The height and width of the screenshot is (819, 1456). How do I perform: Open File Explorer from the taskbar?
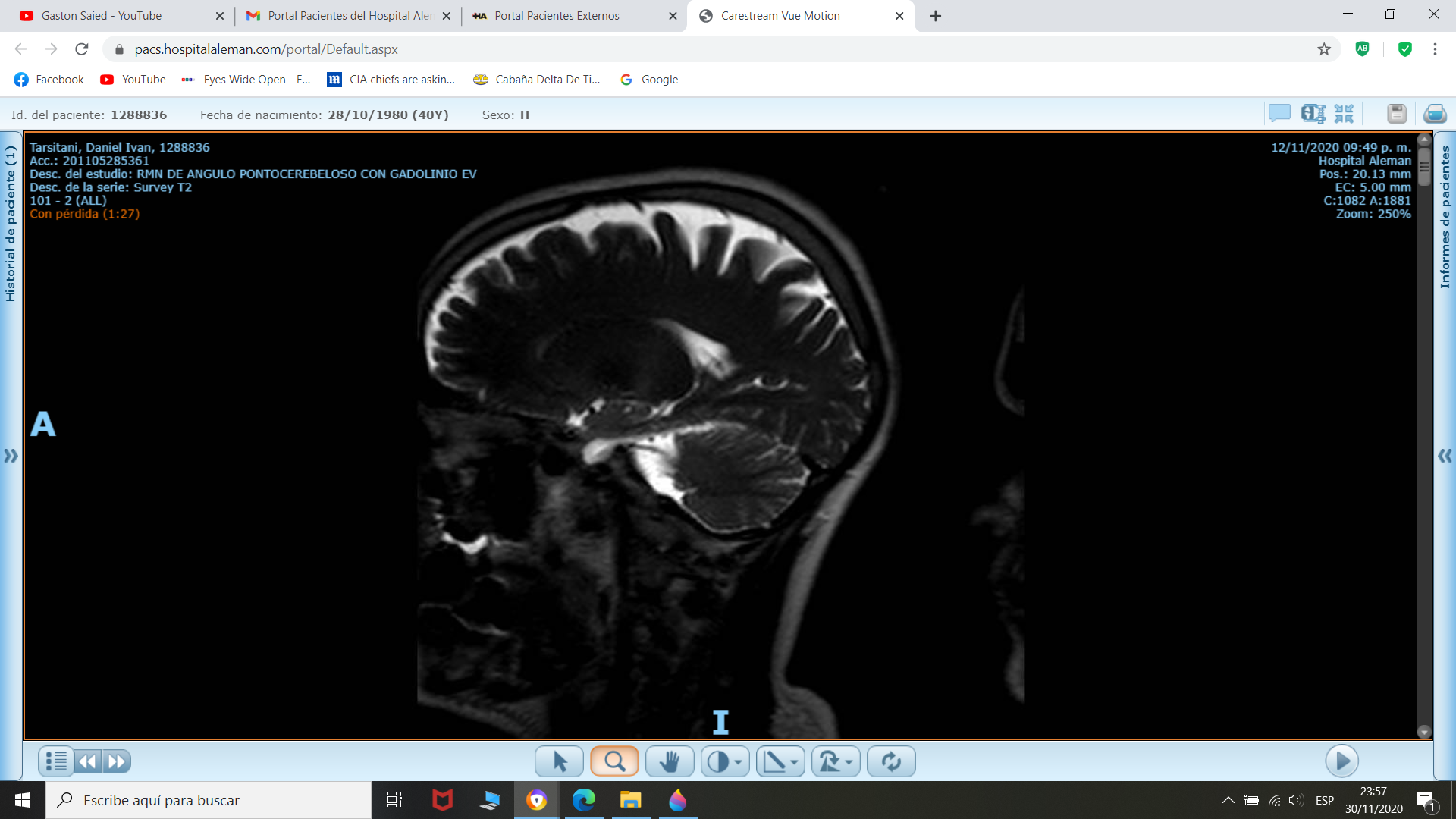tap(630, 800)
